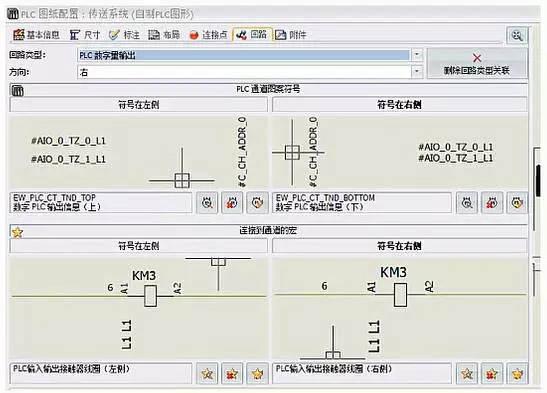Switch to the 连接点 tab
This screenshot has height=393, width=547.
click(x=208, y=35)
